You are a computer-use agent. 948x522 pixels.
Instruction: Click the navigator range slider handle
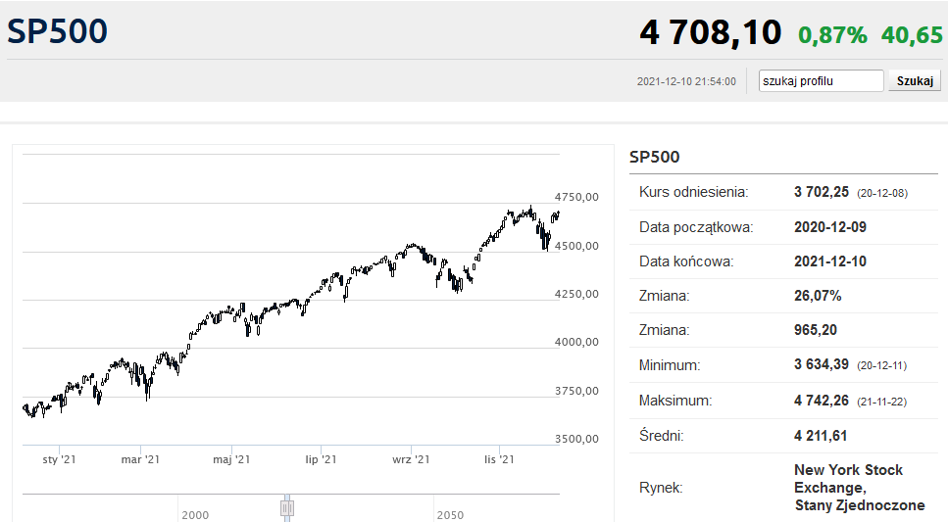click(287, 507)
